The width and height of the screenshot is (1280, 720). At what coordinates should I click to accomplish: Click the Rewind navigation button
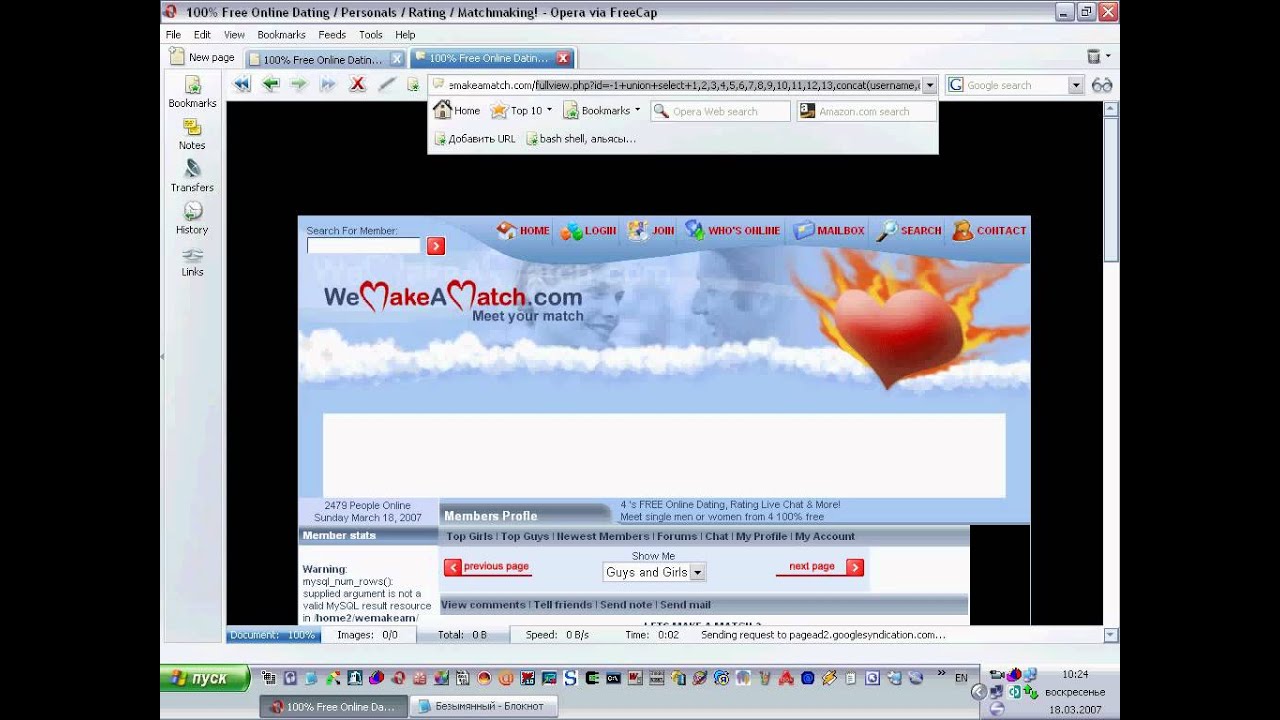242,85
